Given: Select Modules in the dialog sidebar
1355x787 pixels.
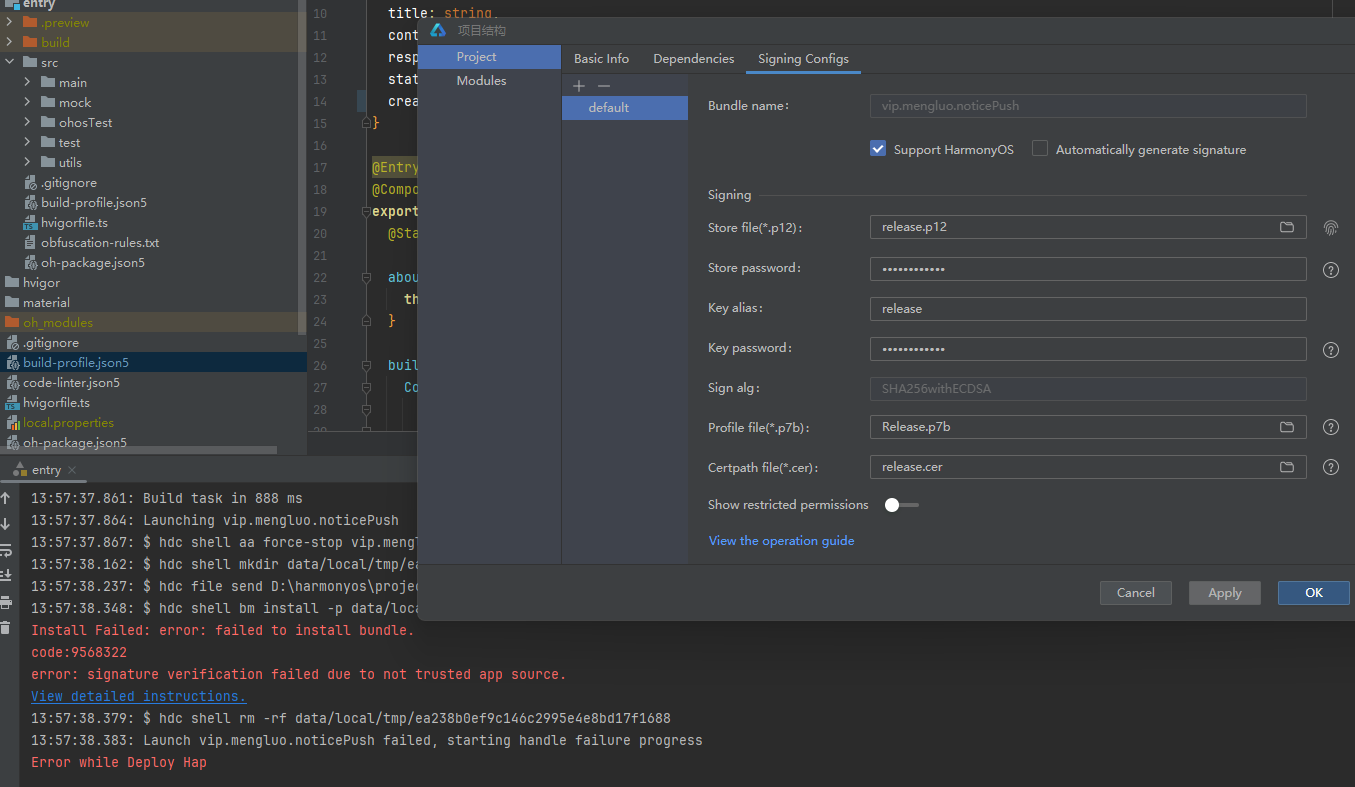Looking at the screenshot, I should point(489,81).
